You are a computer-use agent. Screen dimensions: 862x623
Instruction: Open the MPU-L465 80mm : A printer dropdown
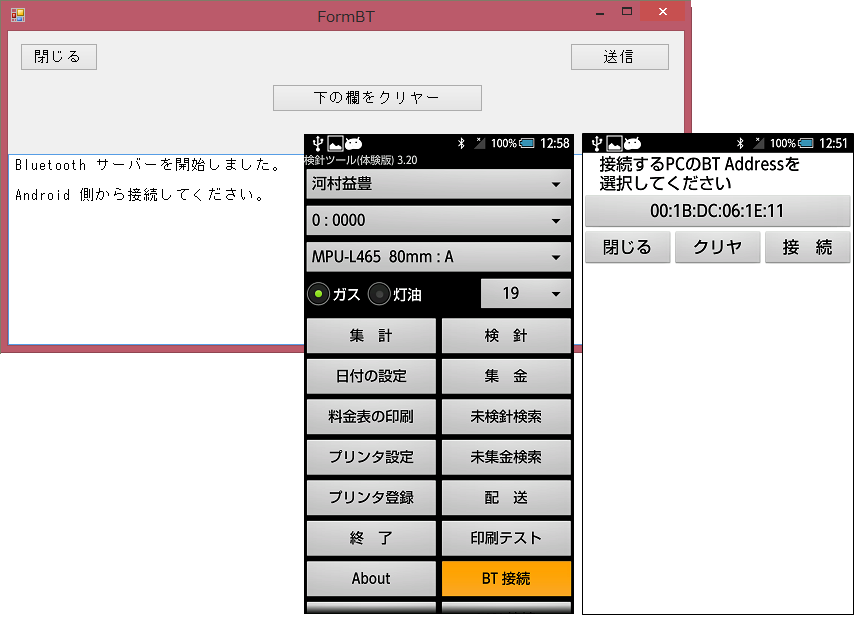(438, 257)
